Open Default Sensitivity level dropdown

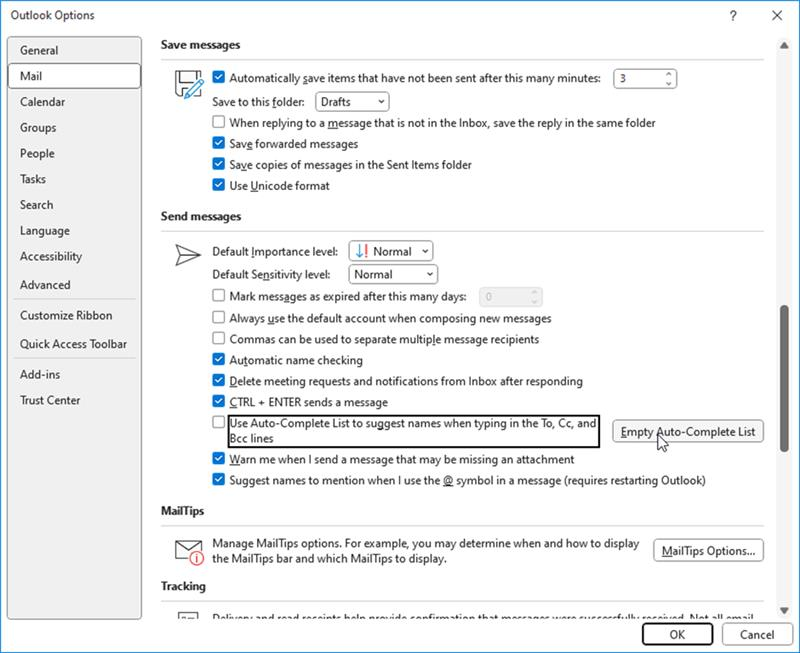[393, 274]
